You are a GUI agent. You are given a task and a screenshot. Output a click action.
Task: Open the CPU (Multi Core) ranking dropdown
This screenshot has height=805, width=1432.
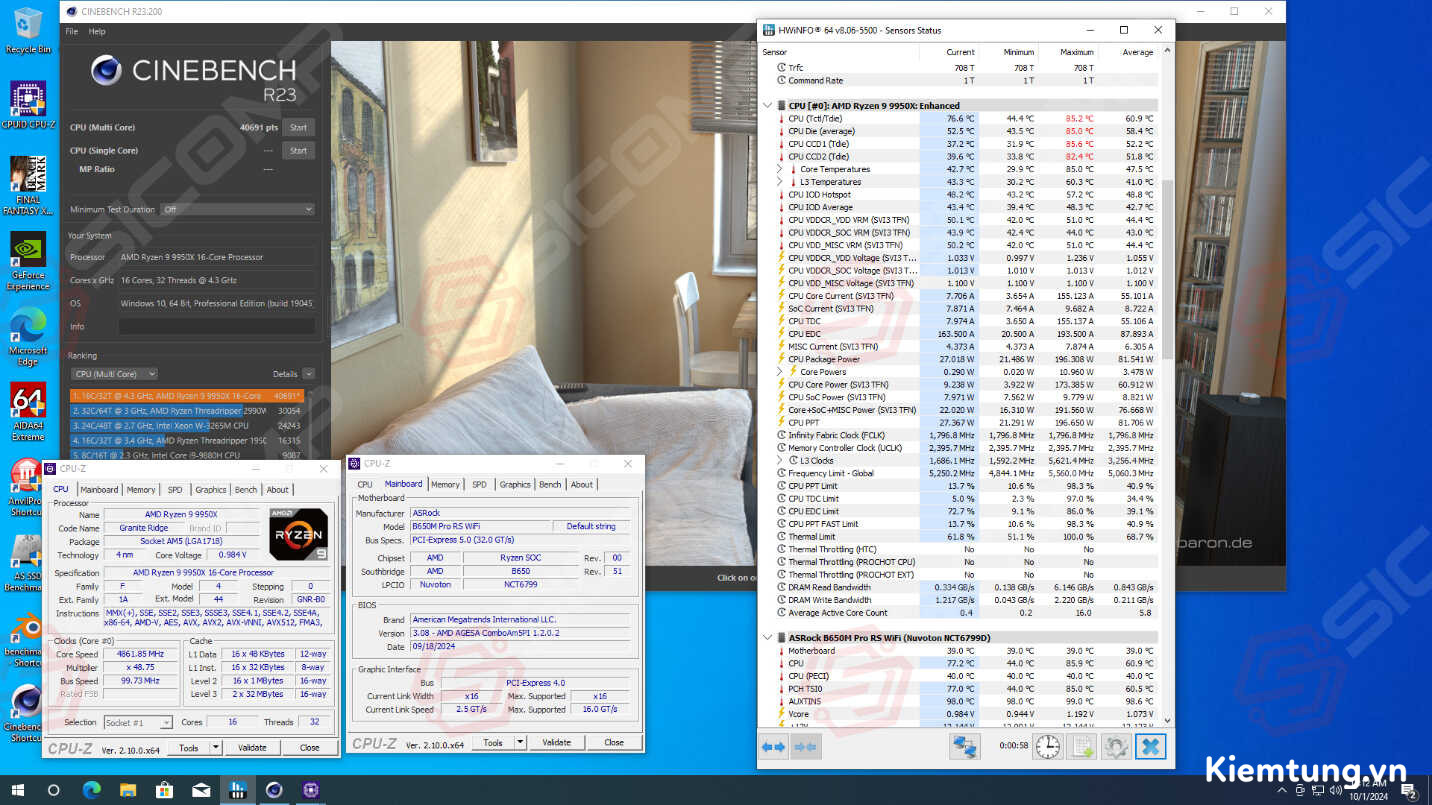click(x=115, y=374)
